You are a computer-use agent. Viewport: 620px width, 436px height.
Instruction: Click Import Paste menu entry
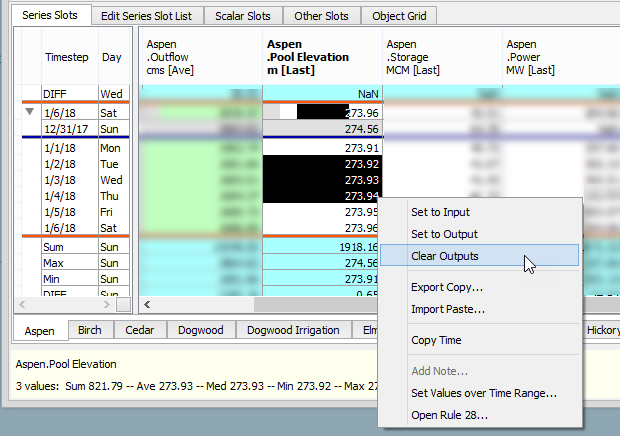pos(448,309)
